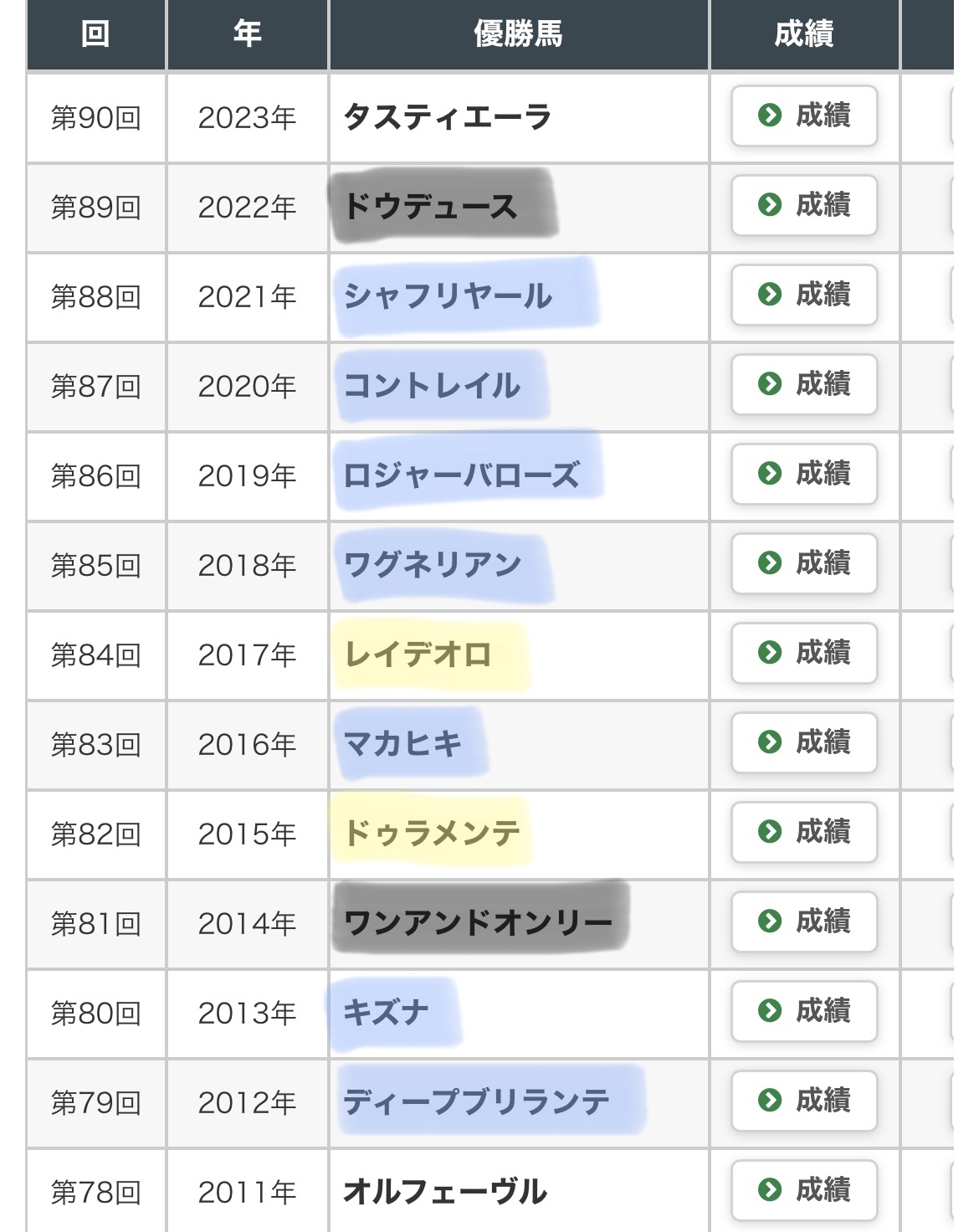Select the 優勝馬 column header
Viewport: 979px width, 1232px height.
519,34
